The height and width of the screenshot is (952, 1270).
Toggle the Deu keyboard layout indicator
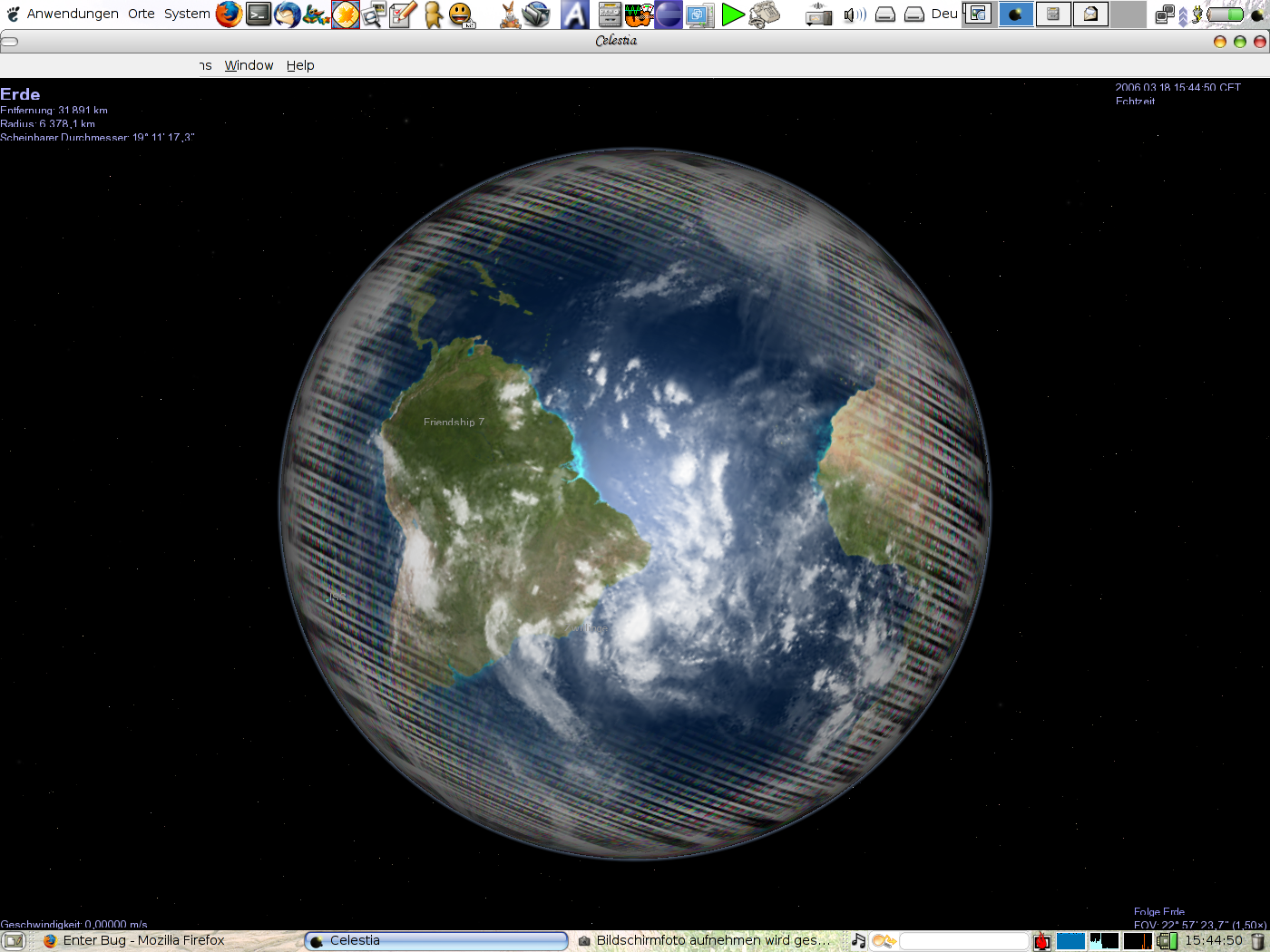pyautogui.click(x=943, y=14)
